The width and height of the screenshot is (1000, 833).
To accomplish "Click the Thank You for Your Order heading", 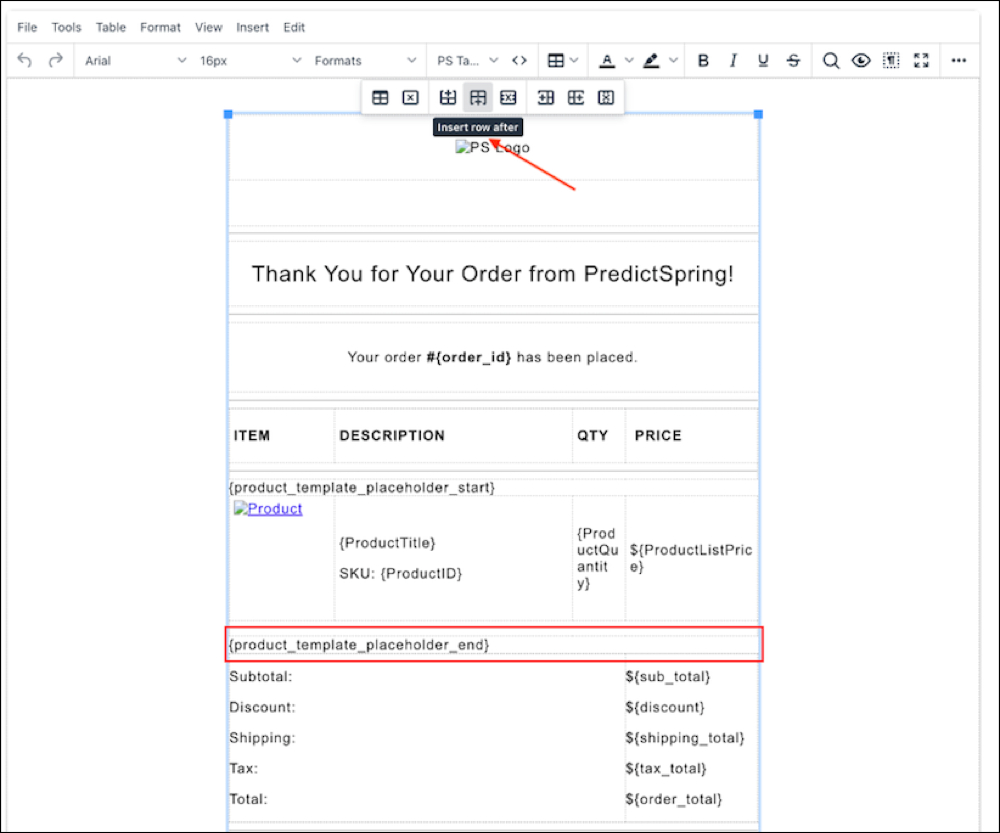I will pos(493,274).
